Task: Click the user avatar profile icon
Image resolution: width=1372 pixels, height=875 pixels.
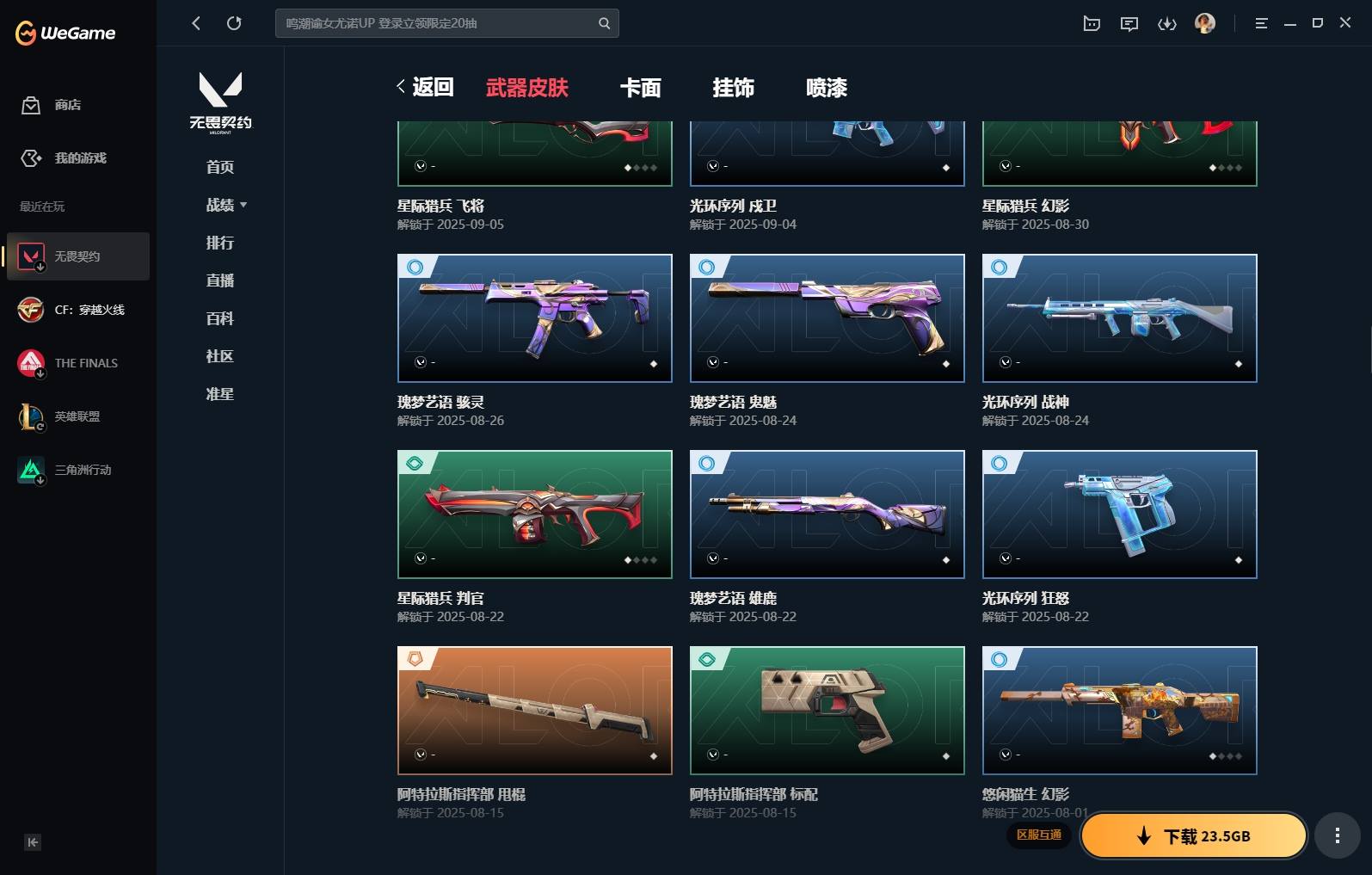Action: [x=1205, y=23]
